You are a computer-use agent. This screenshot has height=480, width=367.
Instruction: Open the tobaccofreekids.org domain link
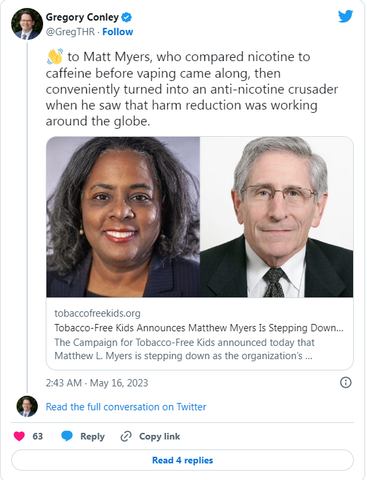(x=97, y=313)
